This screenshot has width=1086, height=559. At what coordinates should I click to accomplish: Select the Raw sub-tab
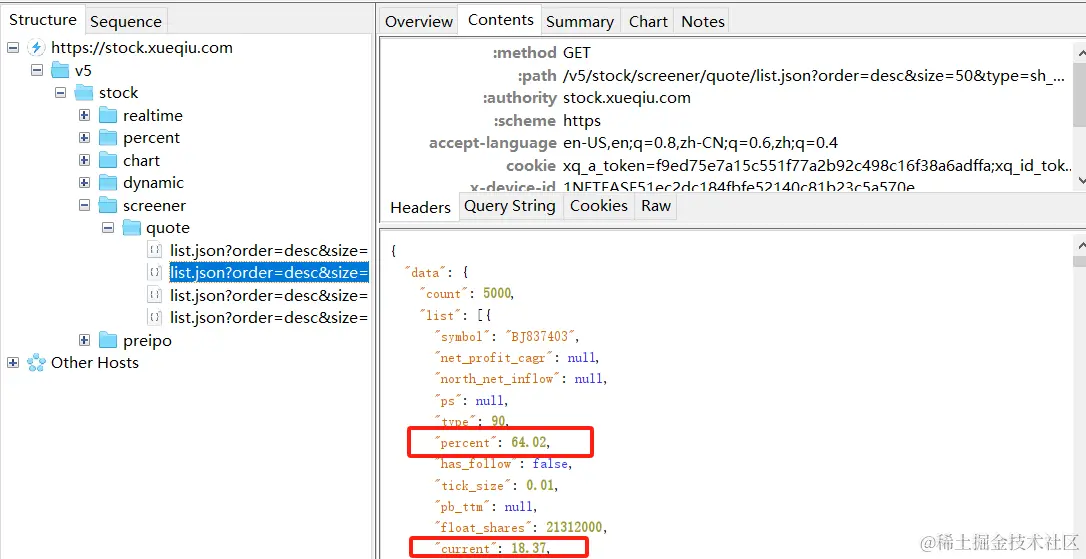[656, 206]
